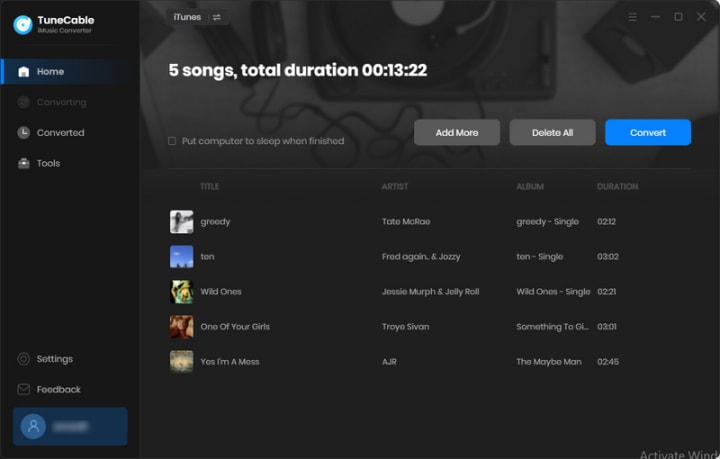Click the artist Fred again.. & Jozzy

pos(421,257)
